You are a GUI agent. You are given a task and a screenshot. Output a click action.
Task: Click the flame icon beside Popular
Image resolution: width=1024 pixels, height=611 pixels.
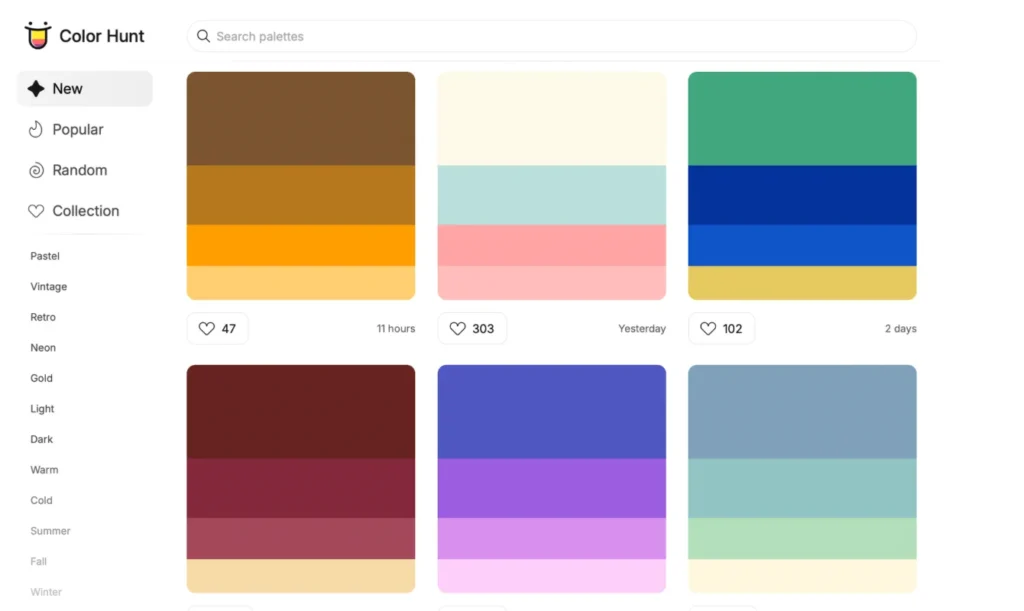(36, 130)
